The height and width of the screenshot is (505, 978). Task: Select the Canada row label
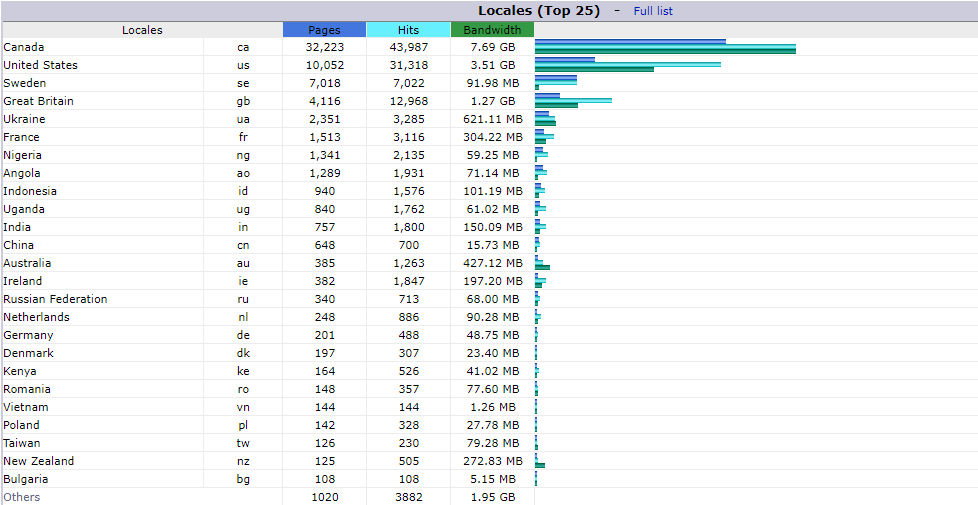(x=24, y=47)
